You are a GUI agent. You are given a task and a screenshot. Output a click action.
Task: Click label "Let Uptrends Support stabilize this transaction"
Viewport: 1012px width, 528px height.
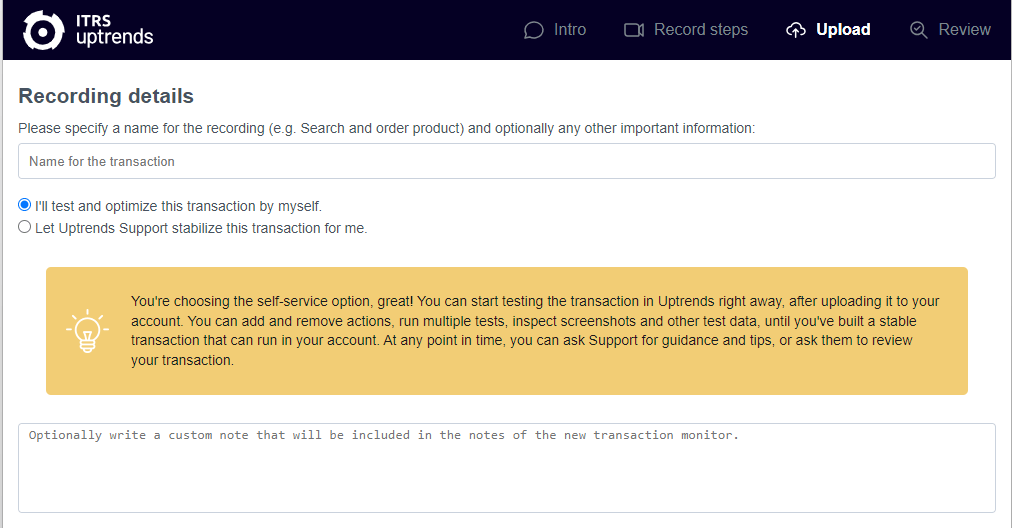tap(201, 228)
